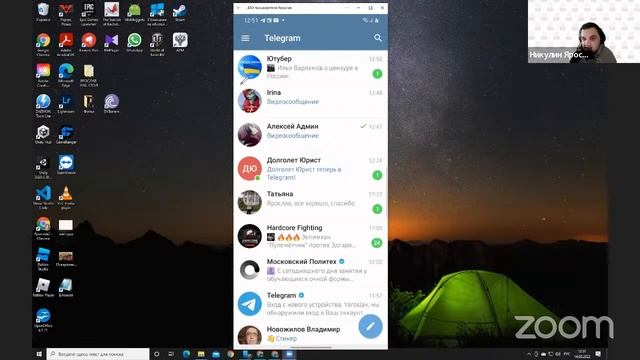Image resolution: width=640 pixels, height=360 pixels.
Task: Open the Долголет Юрист chat
Action: (311, 169)
